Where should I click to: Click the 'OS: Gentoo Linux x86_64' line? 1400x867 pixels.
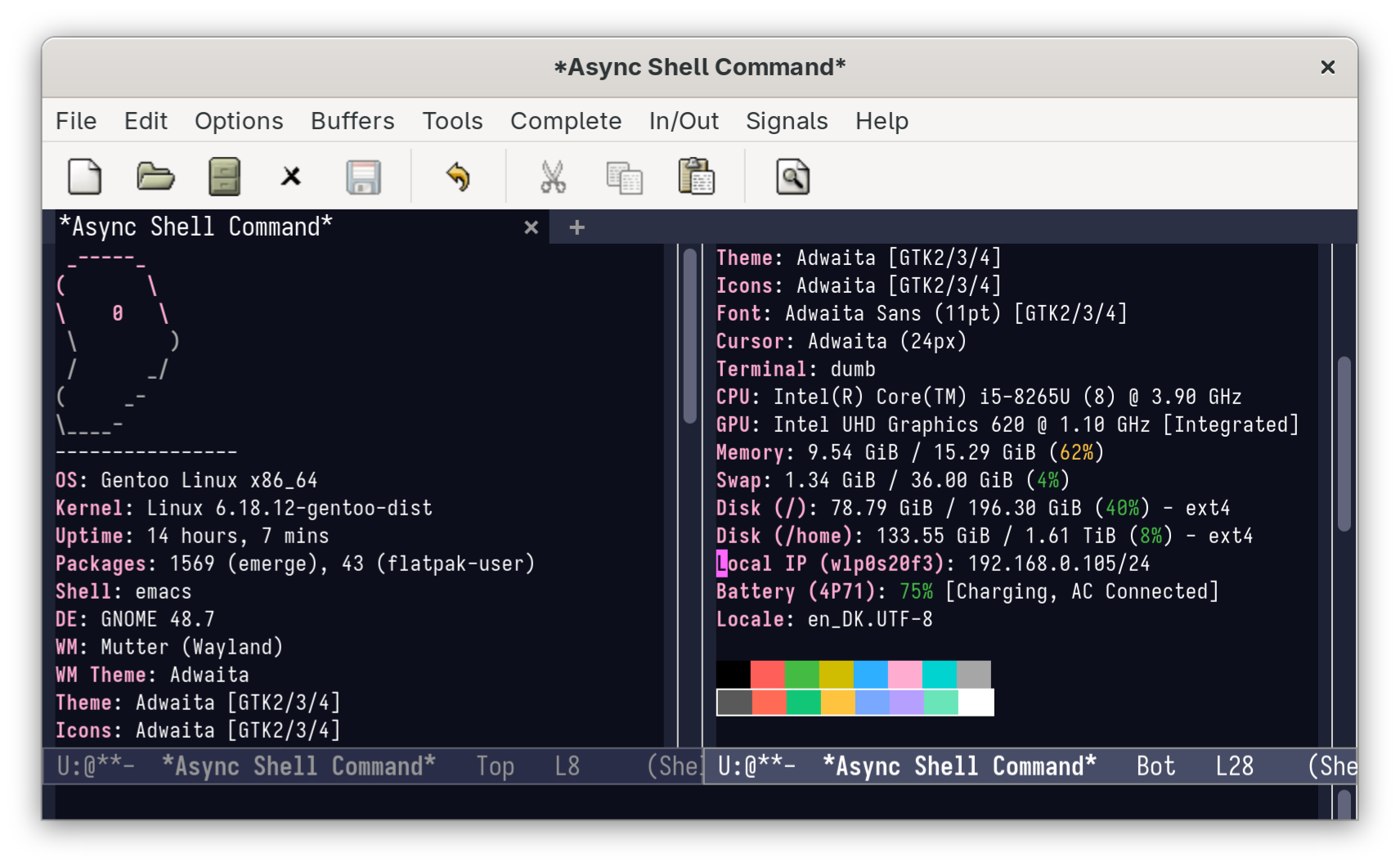point(186,480)
